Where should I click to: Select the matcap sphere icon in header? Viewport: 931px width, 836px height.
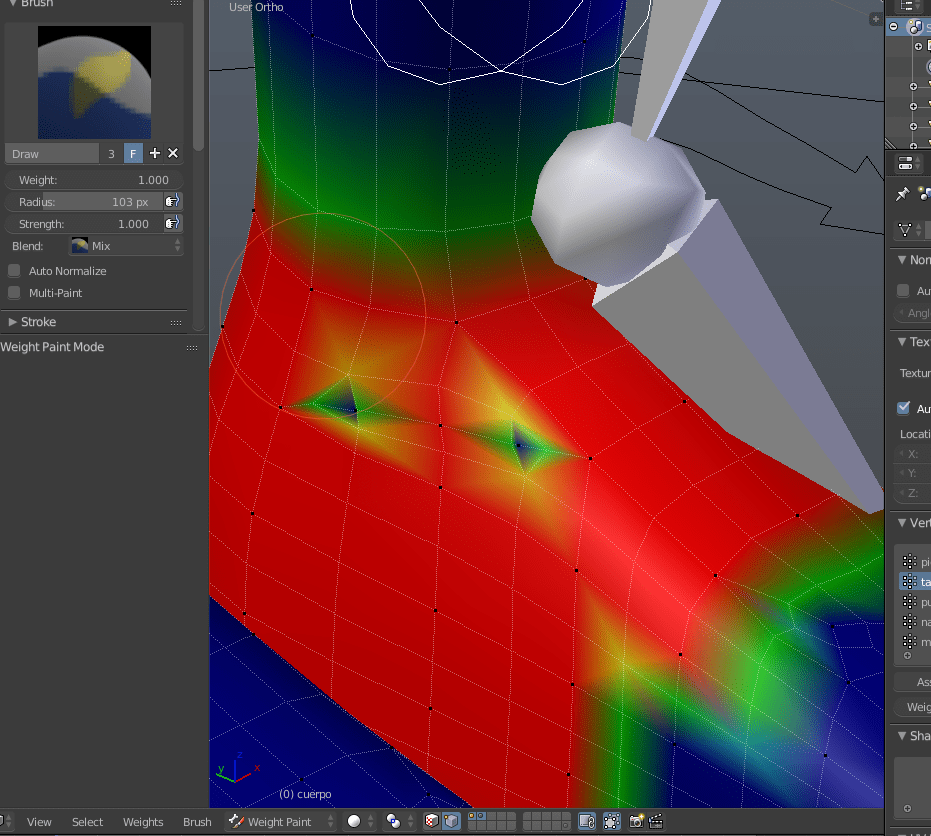pos(355,821)
